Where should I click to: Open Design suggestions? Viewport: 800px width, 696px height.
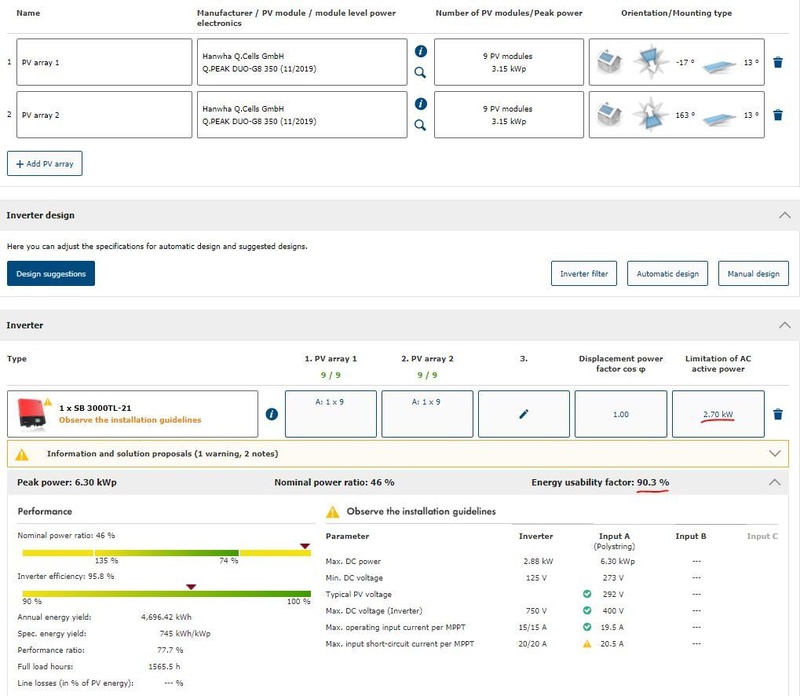coord(51,273)
